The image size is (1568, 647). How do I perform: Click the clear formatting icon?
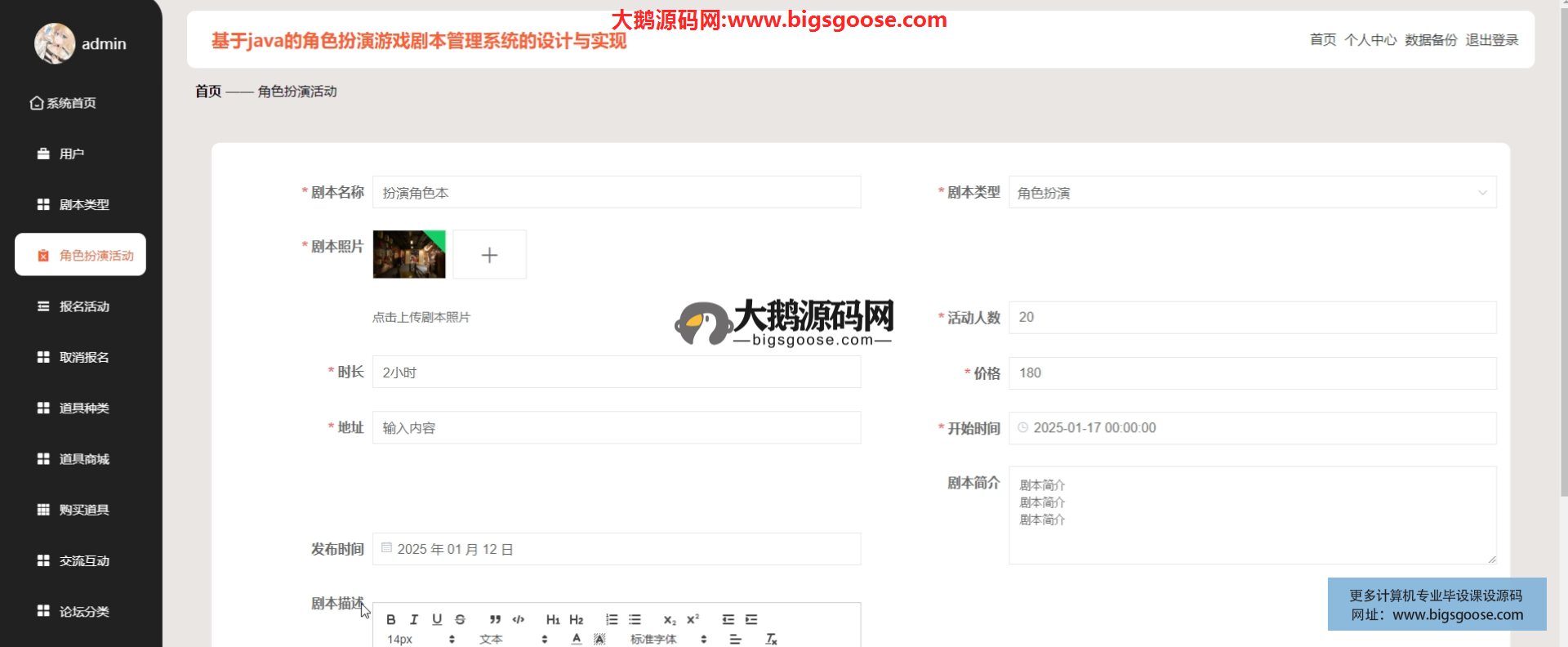(771, 639)
